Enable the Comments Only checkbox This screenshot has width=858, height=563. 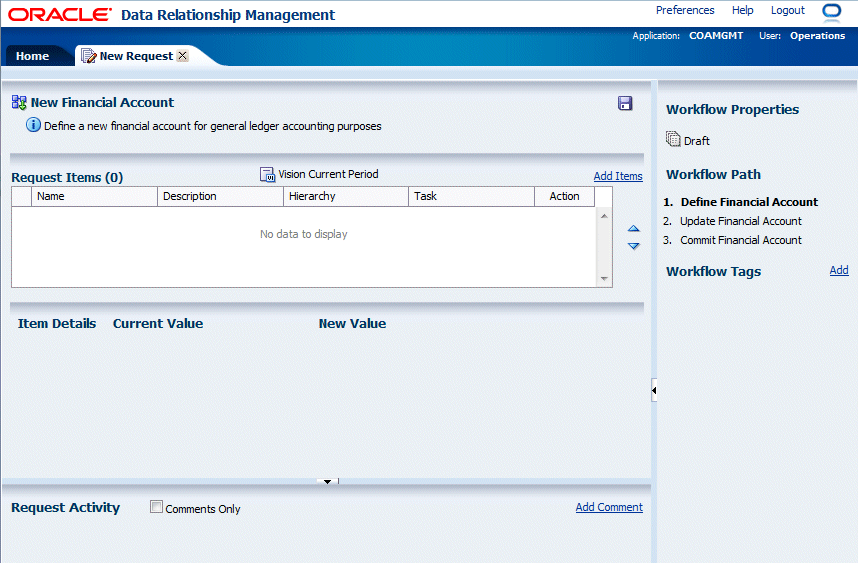[156, 507]
